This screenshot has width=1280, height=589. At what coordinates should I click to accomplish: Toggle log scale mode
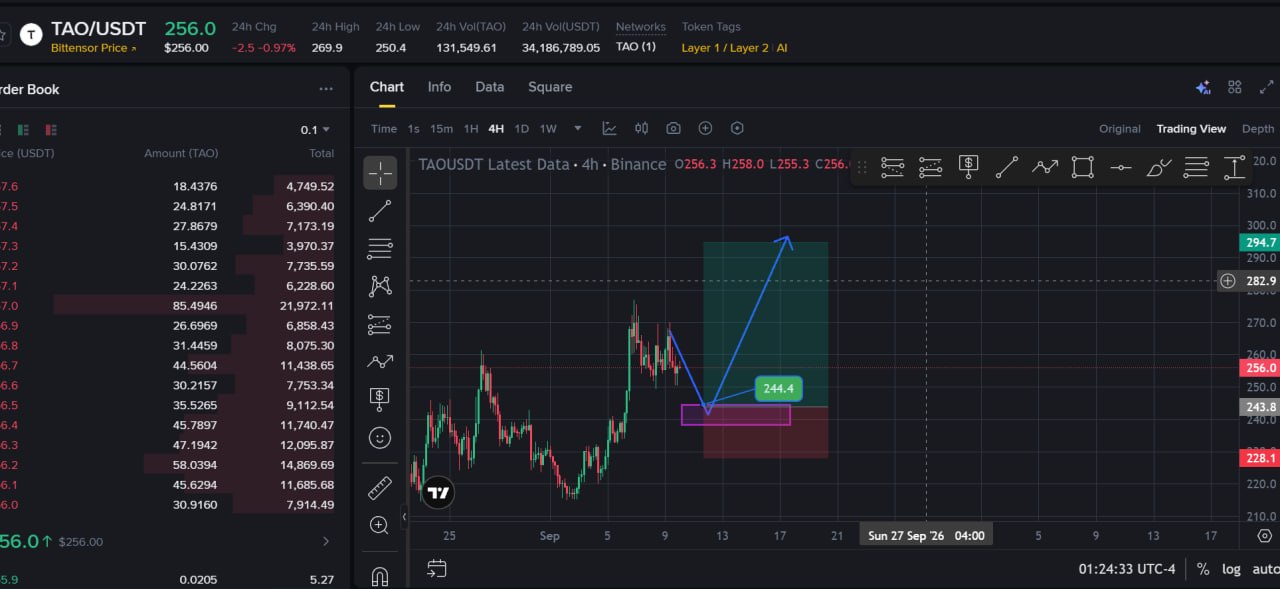coord(1231,569)
